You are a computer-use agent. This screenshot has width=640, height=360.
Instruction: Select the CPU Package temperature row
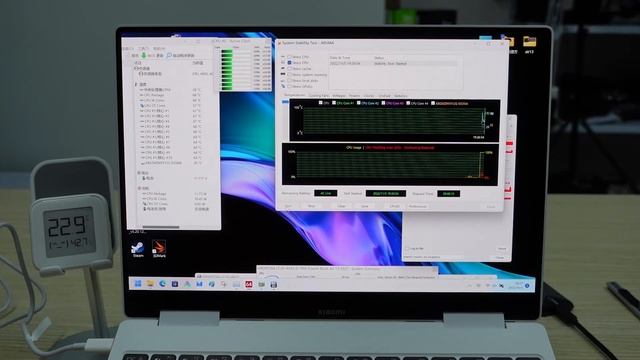[171, 95]
